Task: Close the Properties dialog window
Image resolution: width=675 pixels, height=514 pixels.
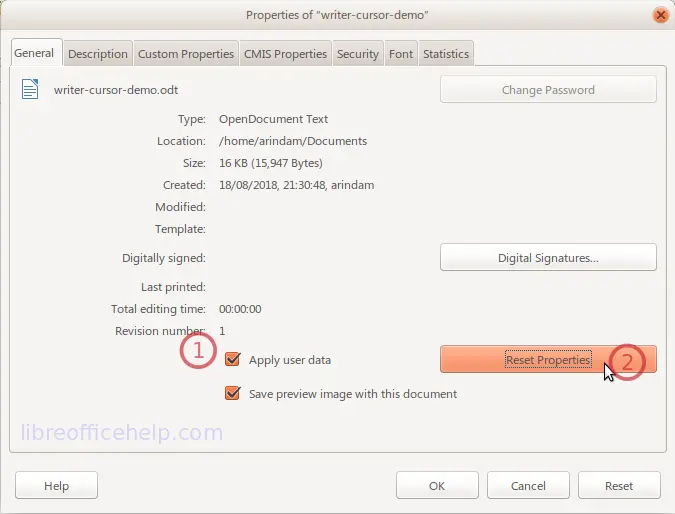Action: (659, 15)
